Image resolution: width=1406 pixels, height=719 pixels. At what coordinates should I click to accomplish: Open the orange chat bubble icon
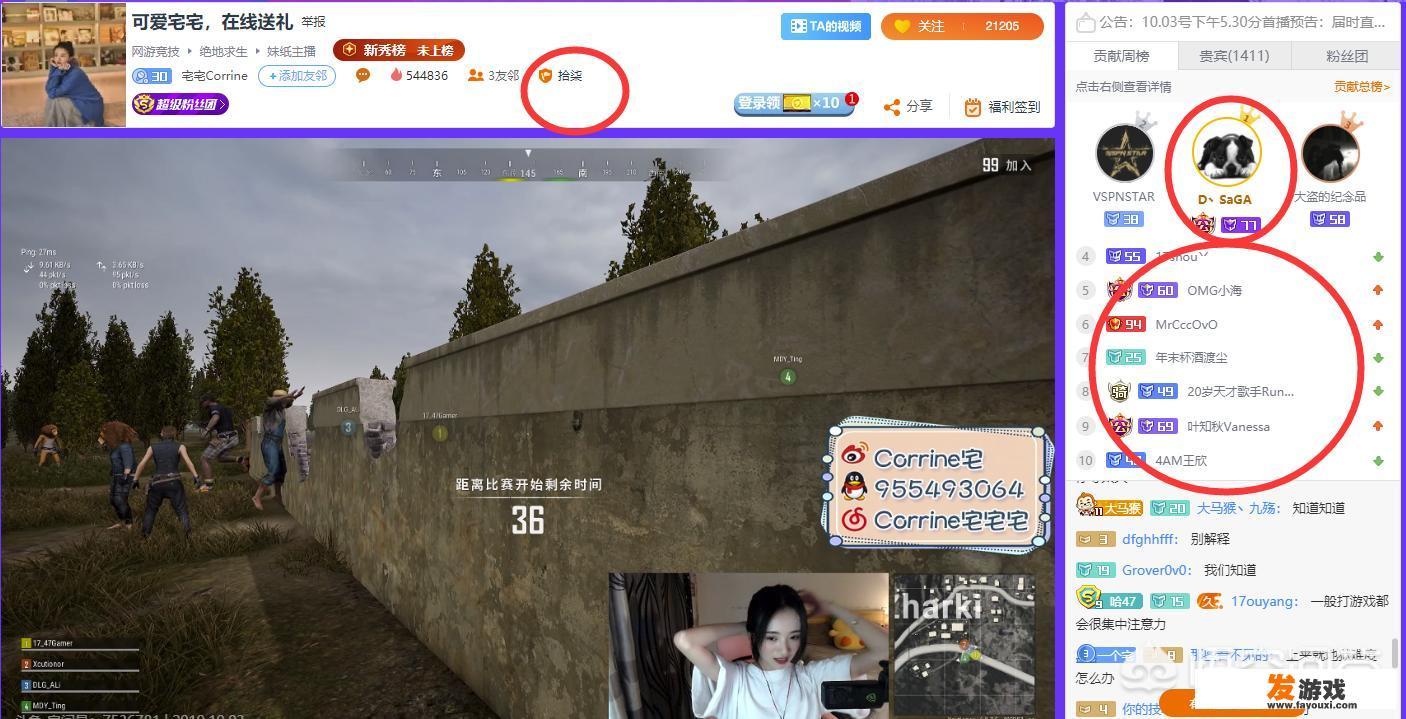pyautogui.click(x=363, y=75)
